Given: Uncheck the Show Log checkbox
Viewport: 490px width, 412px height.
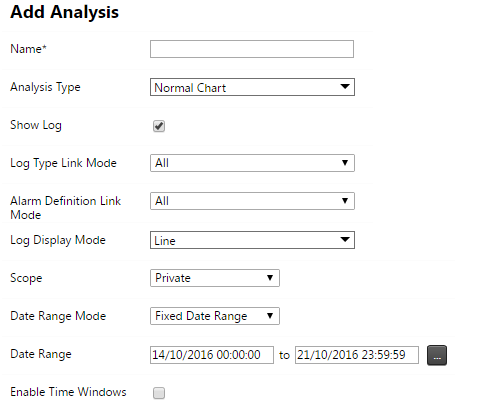Looking at the screenshot, I should click(x=159, y=126).
